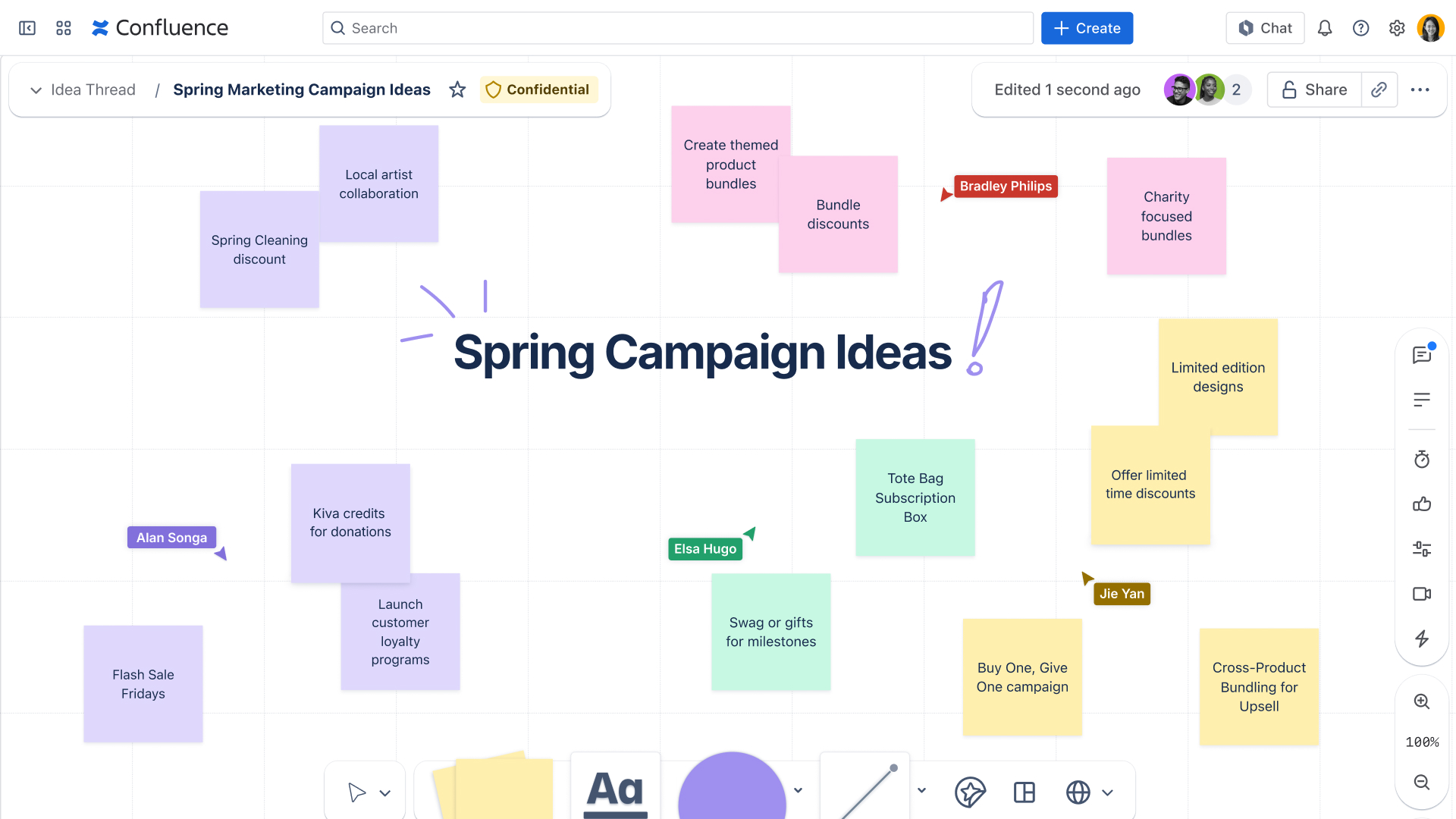Open the help menu icon
The height and width of the screenshot is (819, 1456).
point(1361,28)
